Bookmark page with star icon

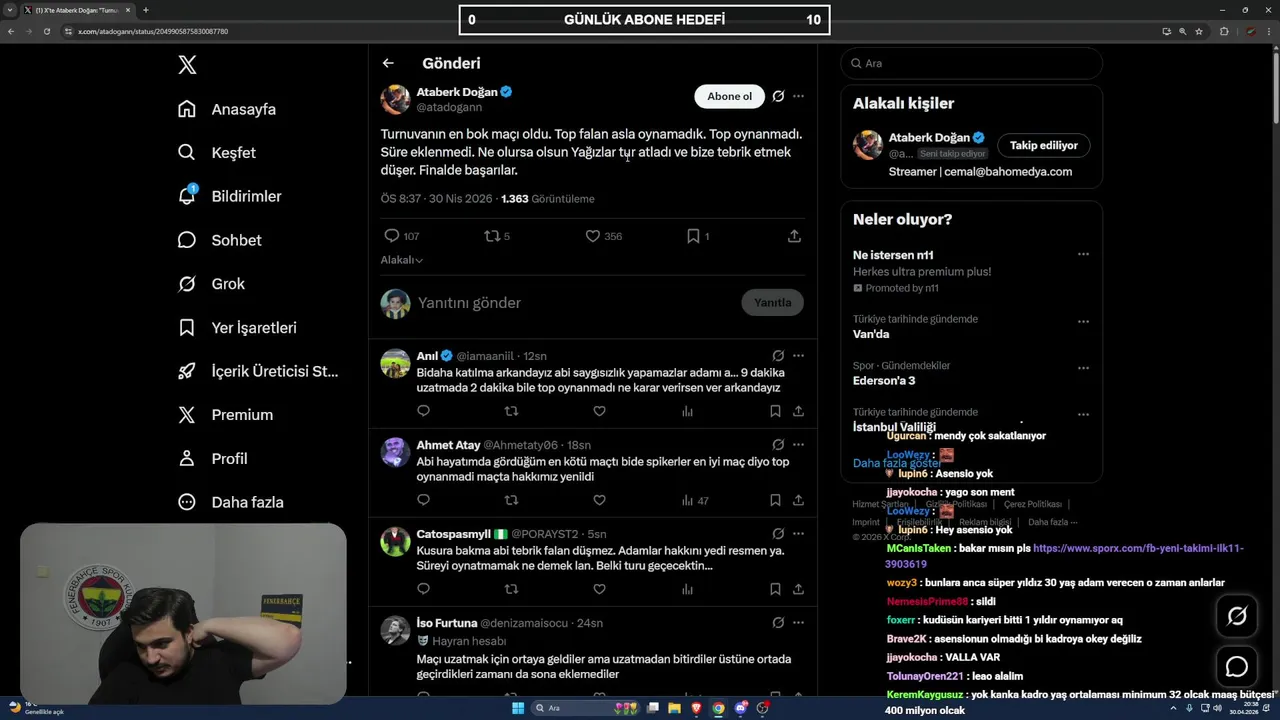click(x=1200, y=31)
